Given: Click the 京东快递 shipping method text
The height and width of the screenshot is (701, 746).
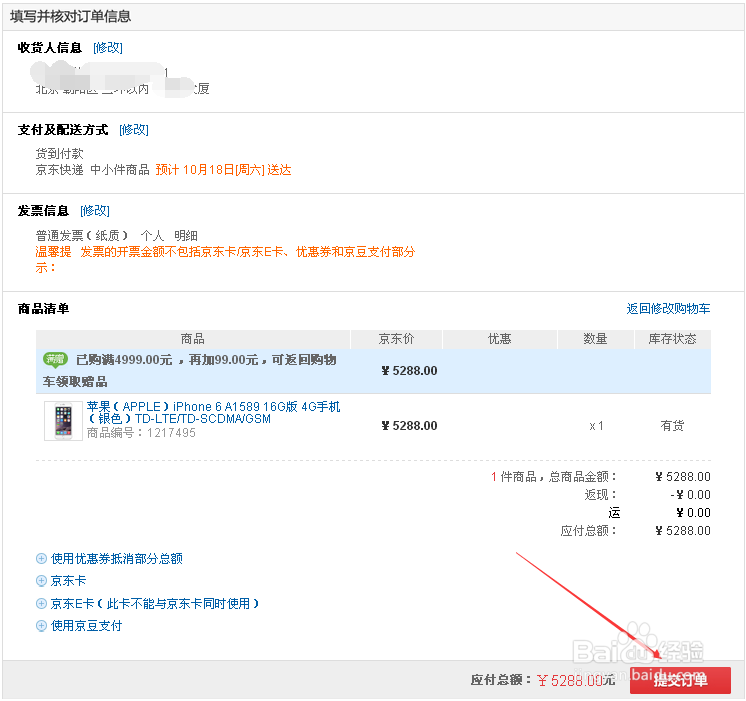Looking at the screenshot, I should click(x=59, y=170).
